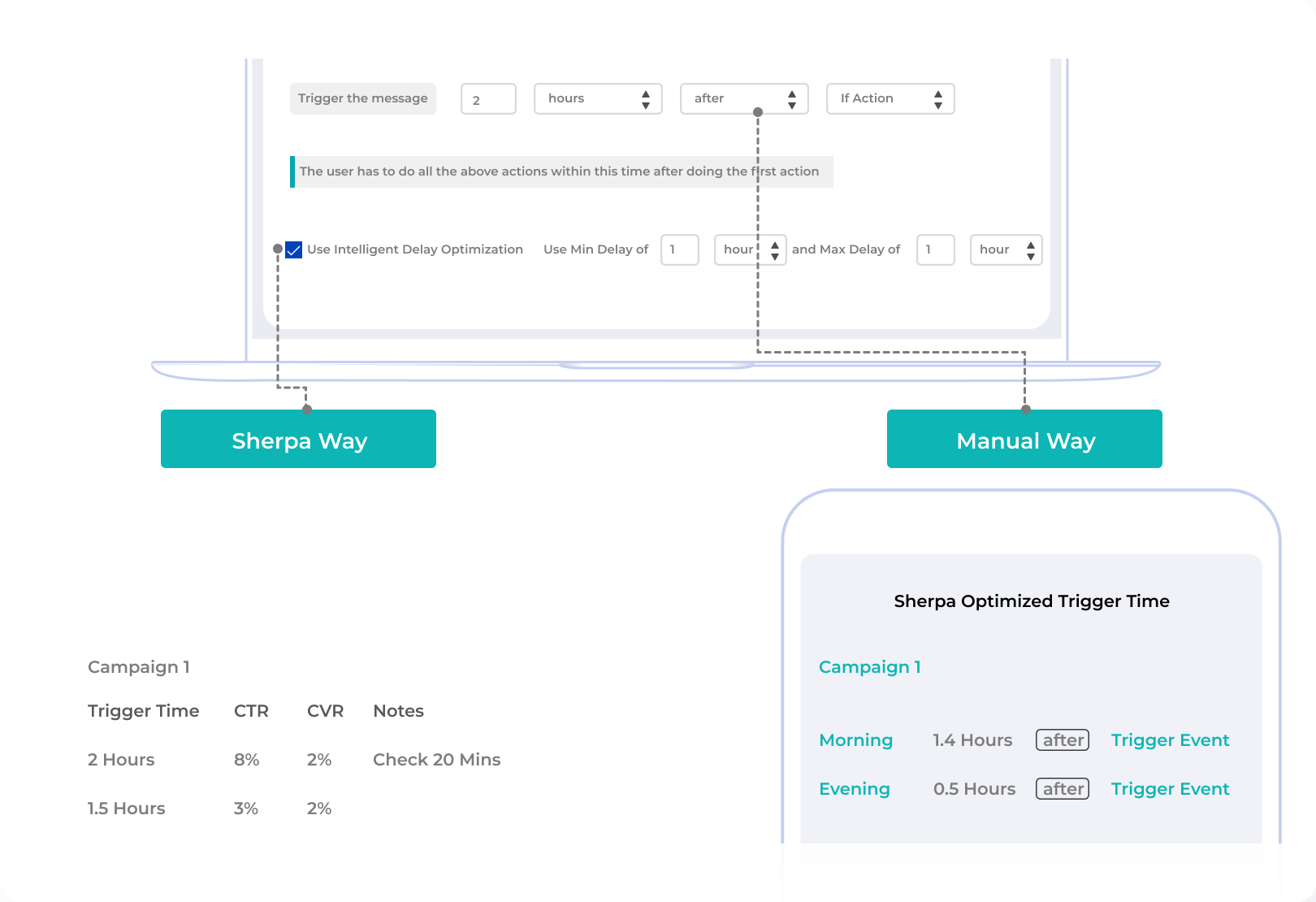
Task: Select the Morning row label
Action: tap(855, 740)
